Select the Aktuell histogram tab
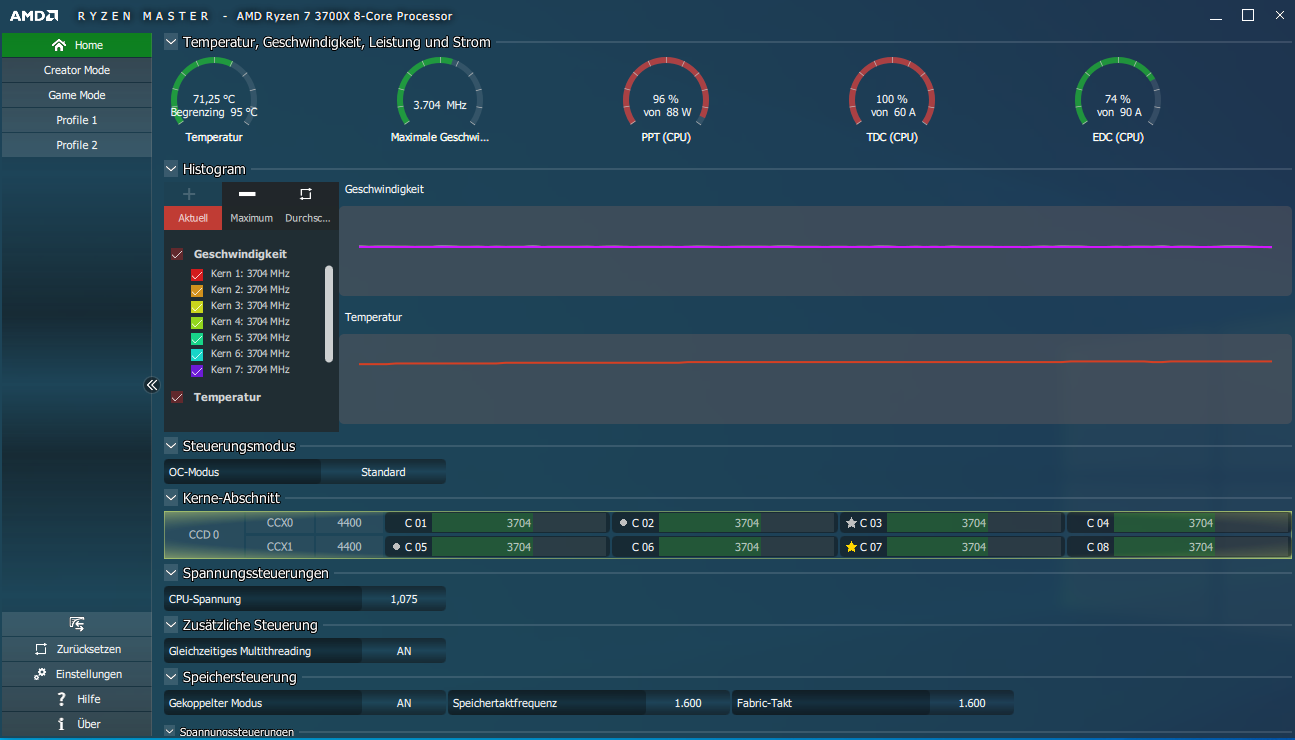This screenshot has height=740, width=1295. (193, 218)
